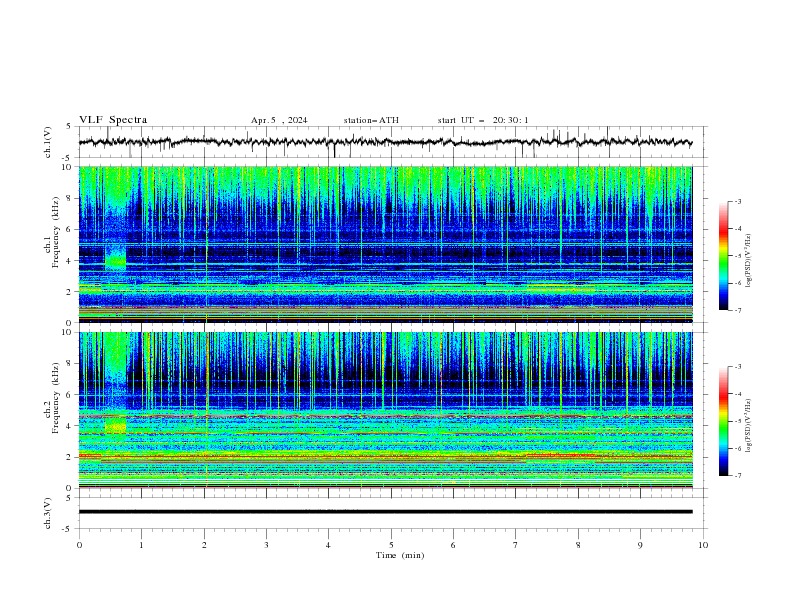
Task: Click time-axis tick label "4"
Action: click(x=328, y=545)
